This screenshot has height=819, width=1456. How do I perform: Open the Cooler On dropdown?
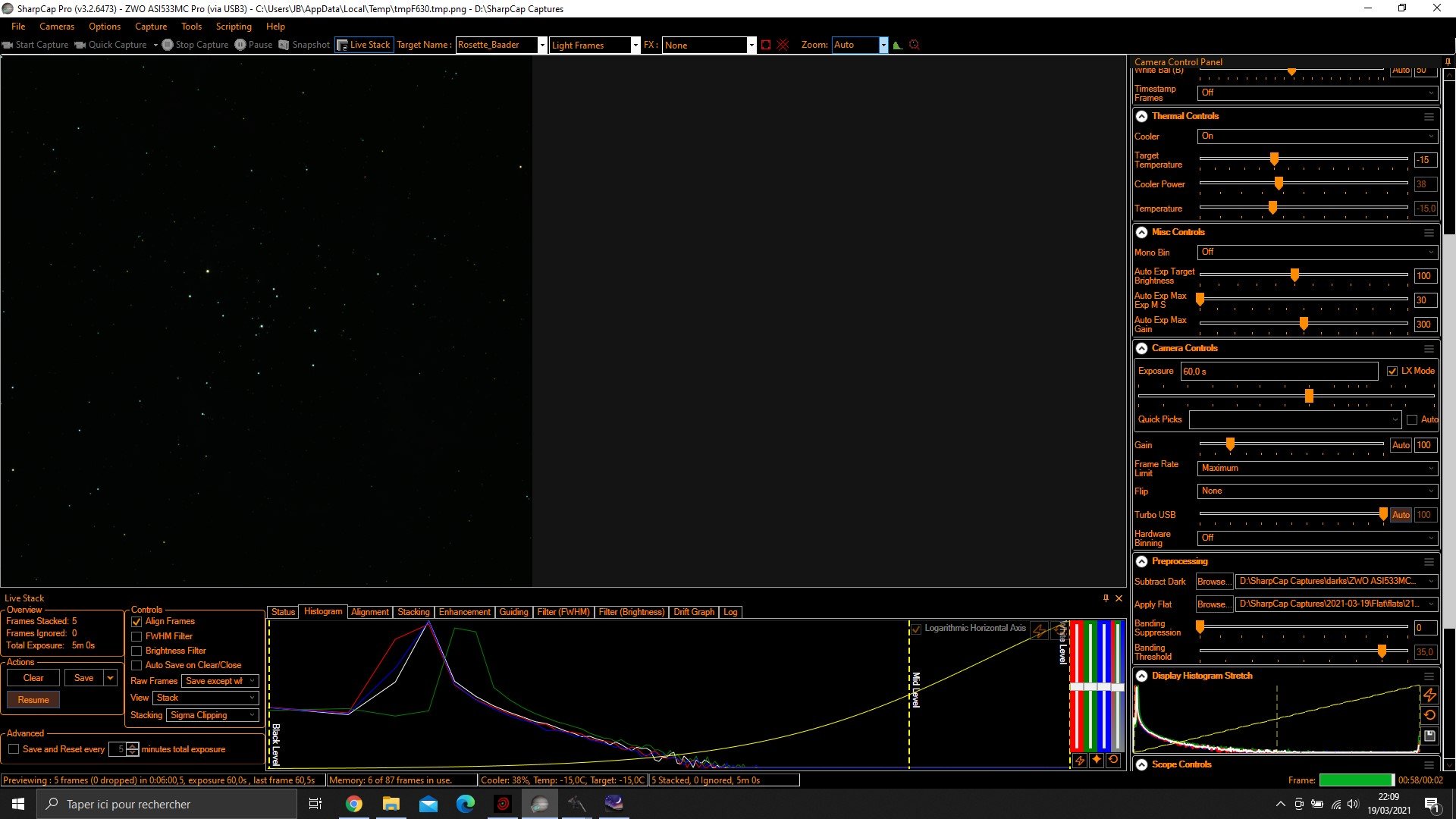pyautogui.click(x=1317, y=136)
